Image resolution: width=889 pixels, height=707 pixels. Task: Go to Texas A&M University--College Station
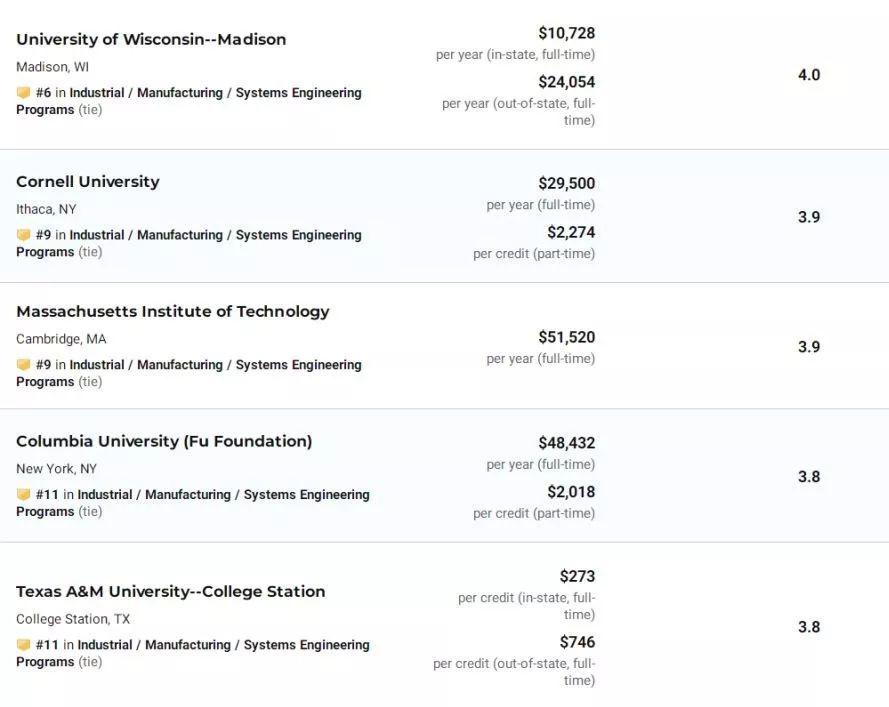(x=171, y=591)
